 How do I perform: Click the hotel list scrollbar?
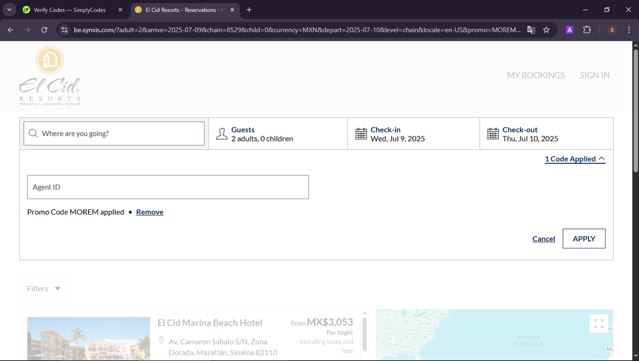tap(364, 334)
